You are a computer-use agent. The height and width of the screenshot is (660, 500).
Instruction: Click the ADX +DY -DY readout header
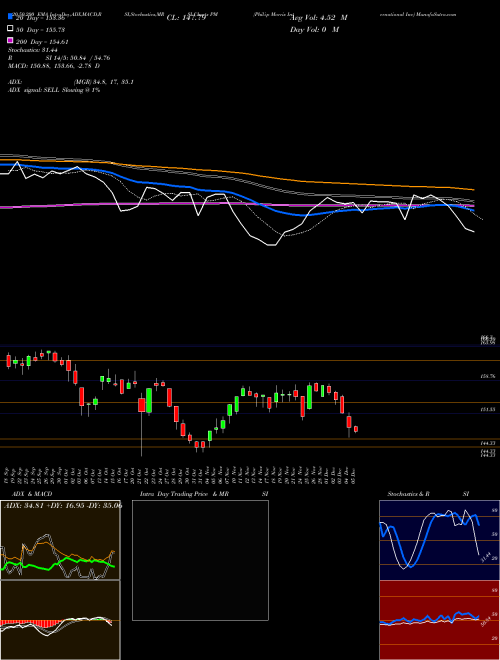pos(63,505)
